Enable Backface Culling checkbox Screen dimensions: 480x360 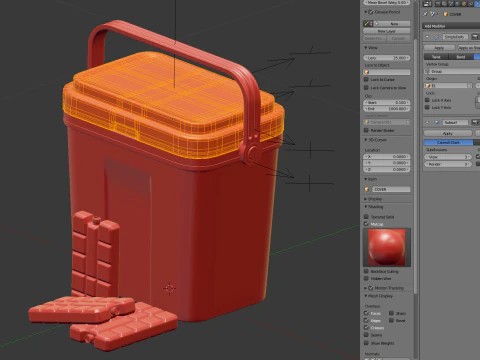click(366, 271)
